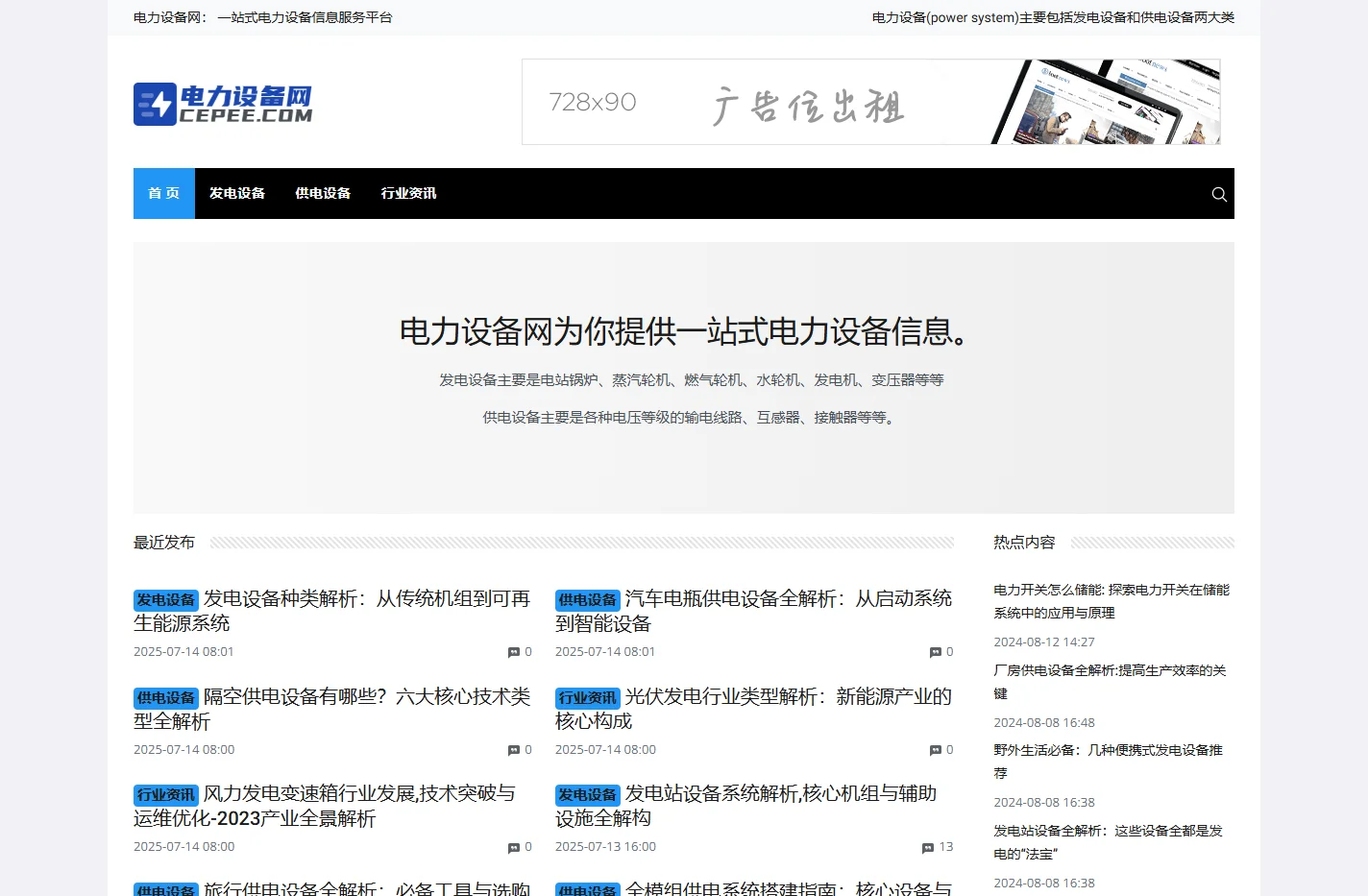
Task: Open article 风力发电变速箱行业发展,技术突破与运维优化
Action: [325, 806]
